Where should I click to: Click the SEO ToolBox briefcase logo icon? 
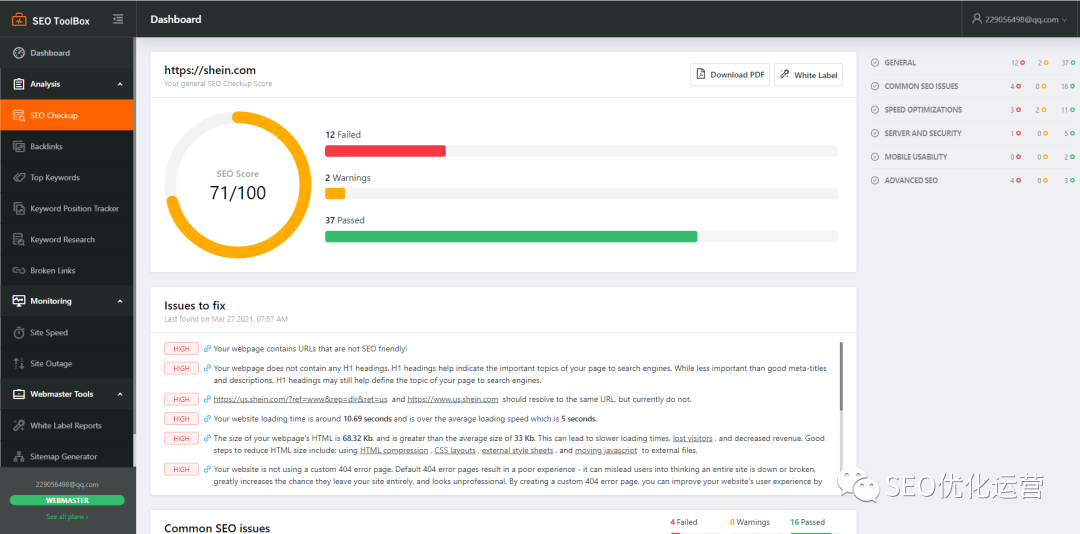[19, 20]
